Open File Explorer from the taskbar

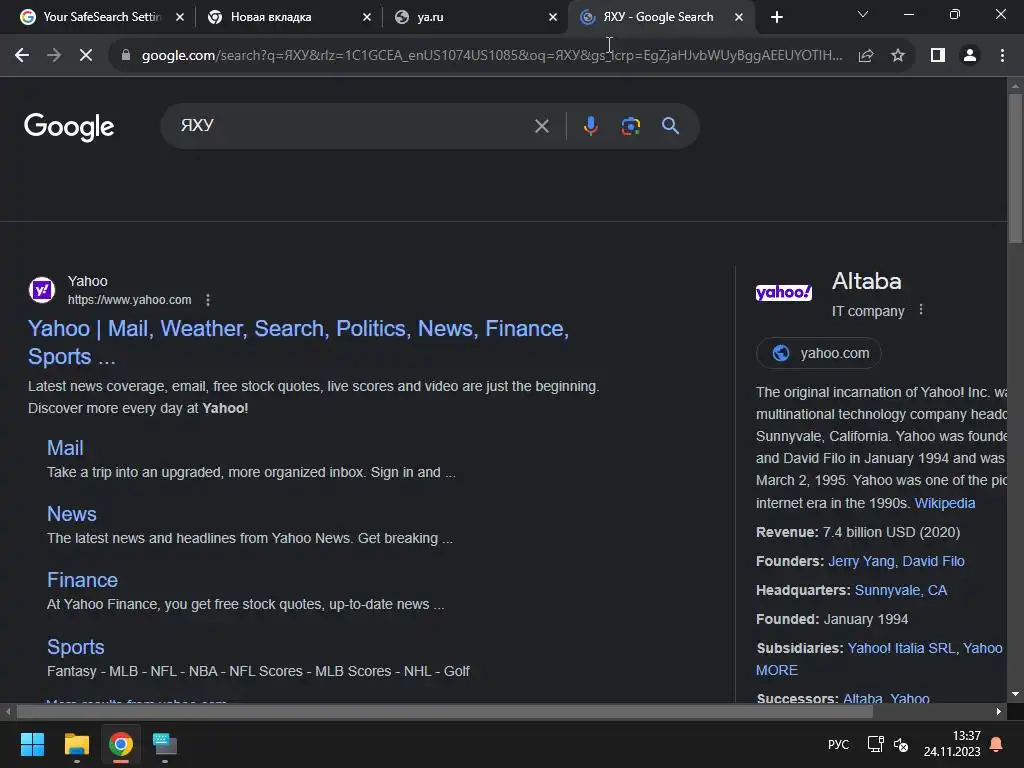(x=76, y=744)
